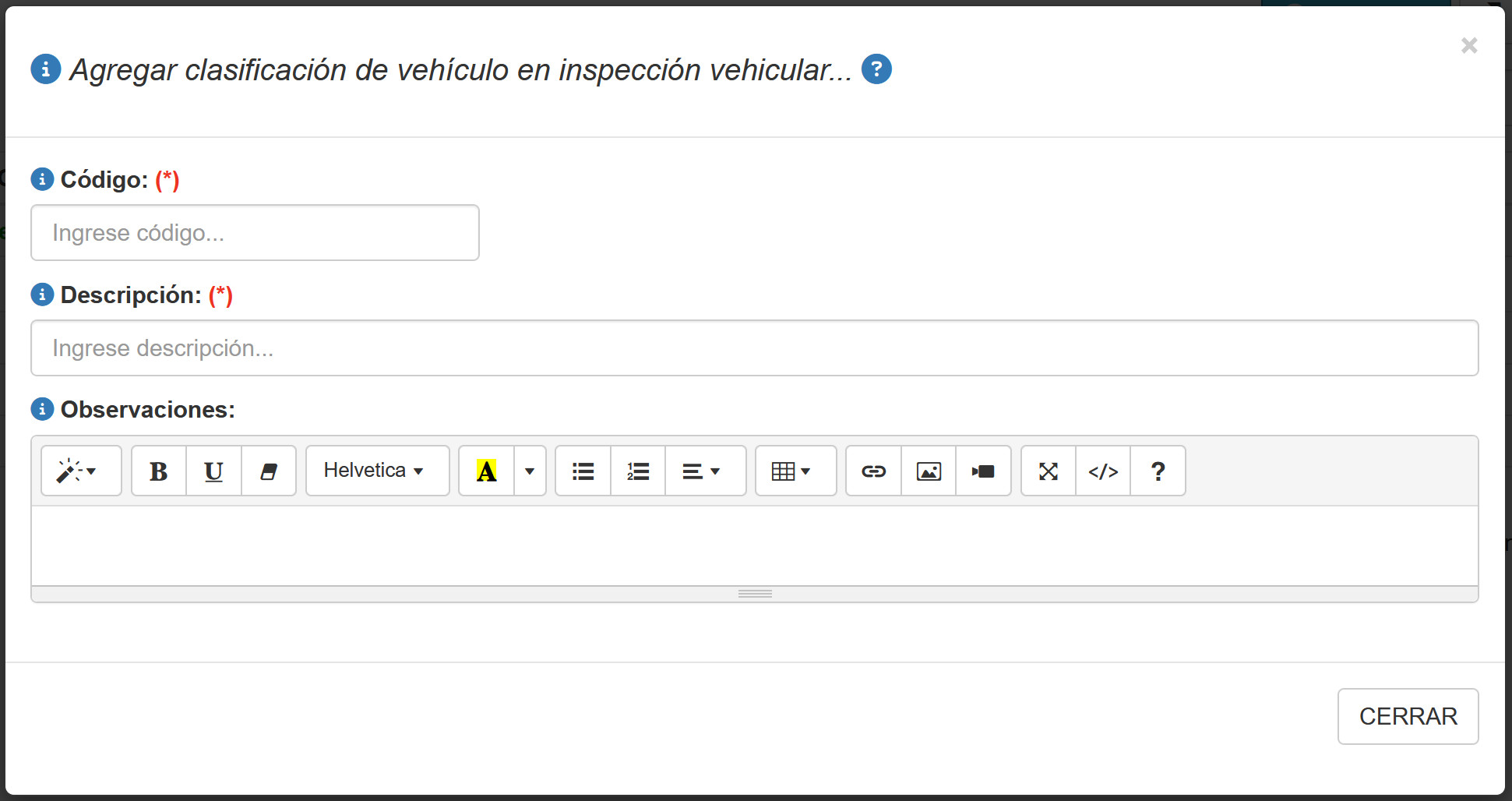Toggle fullscreen mode for the editor
This screenshot has width=1512, height=801.
1049,471
